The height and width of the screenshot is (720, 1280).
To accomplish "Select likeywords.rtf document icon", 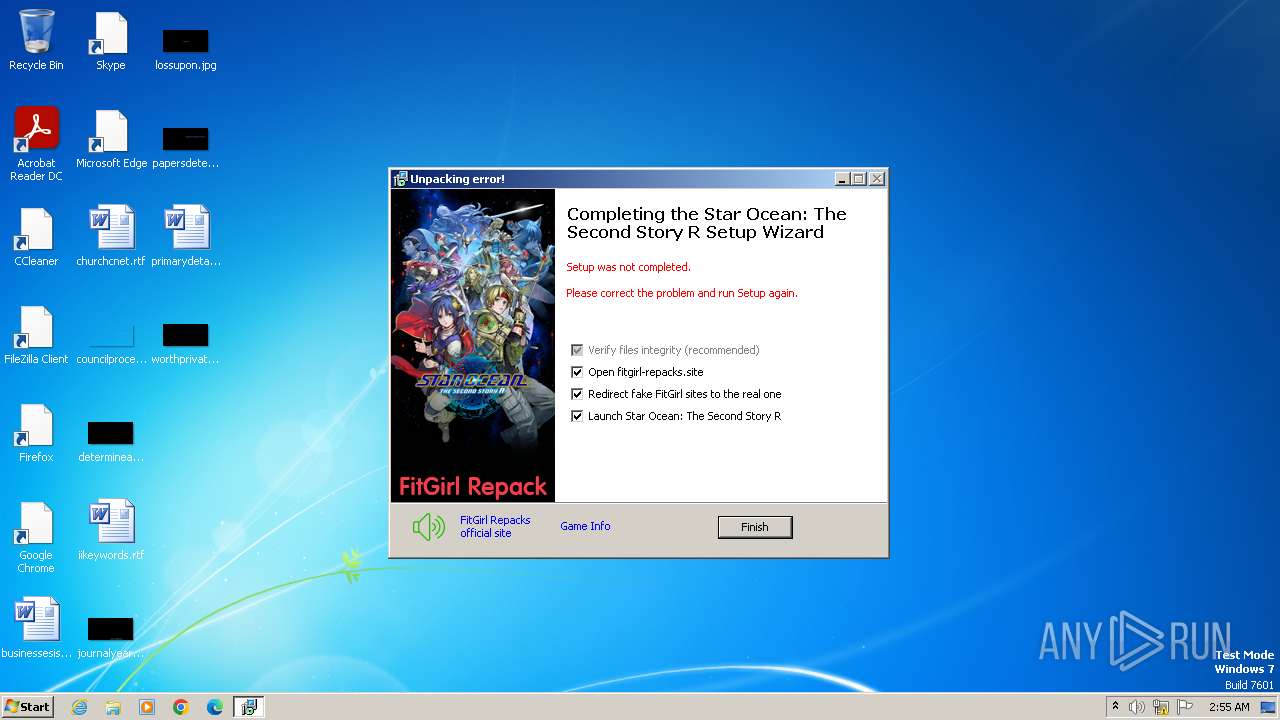I will tap(111, 530).
